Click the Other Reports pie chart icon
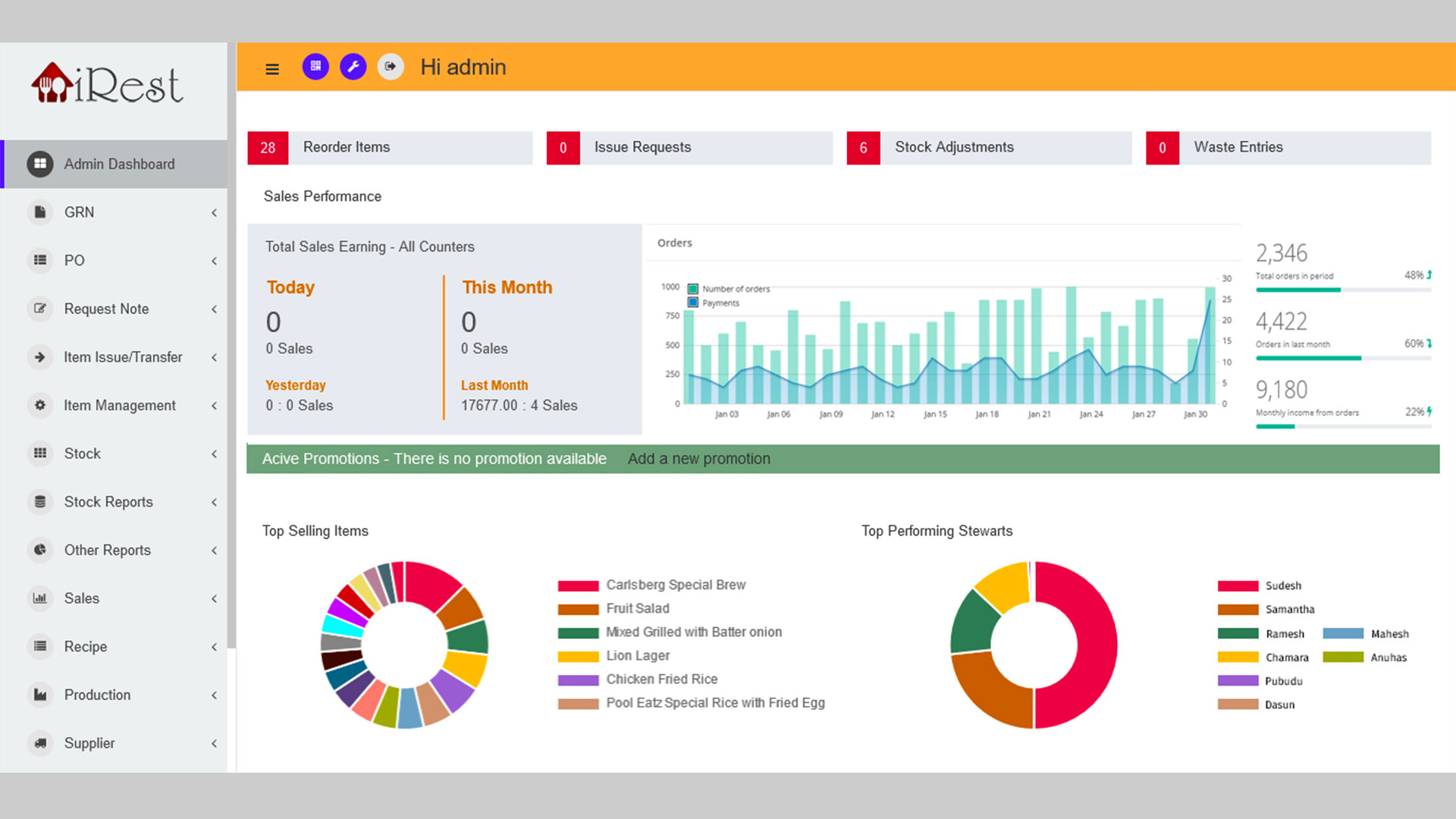The width and height of the screenshot is (1456, 819). 40,550
